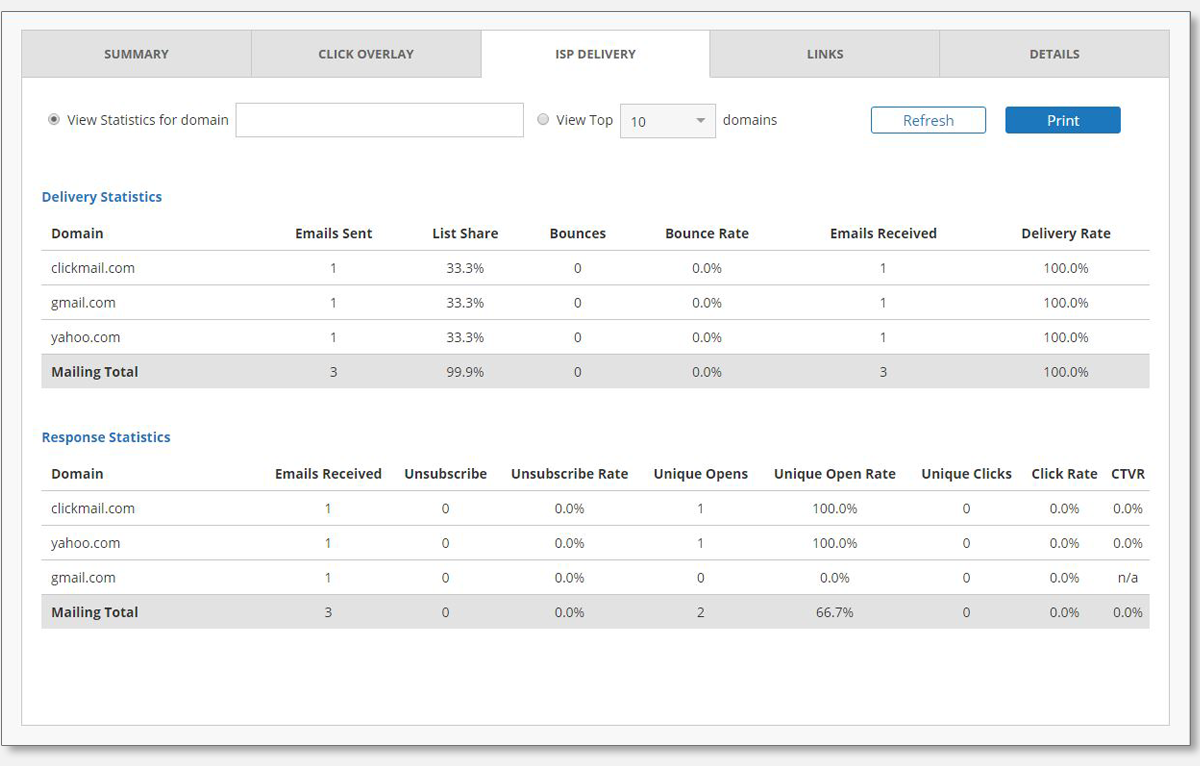
Task: Click Mailing Total row in Delivery Statistics
Action: tap(595, 371)
